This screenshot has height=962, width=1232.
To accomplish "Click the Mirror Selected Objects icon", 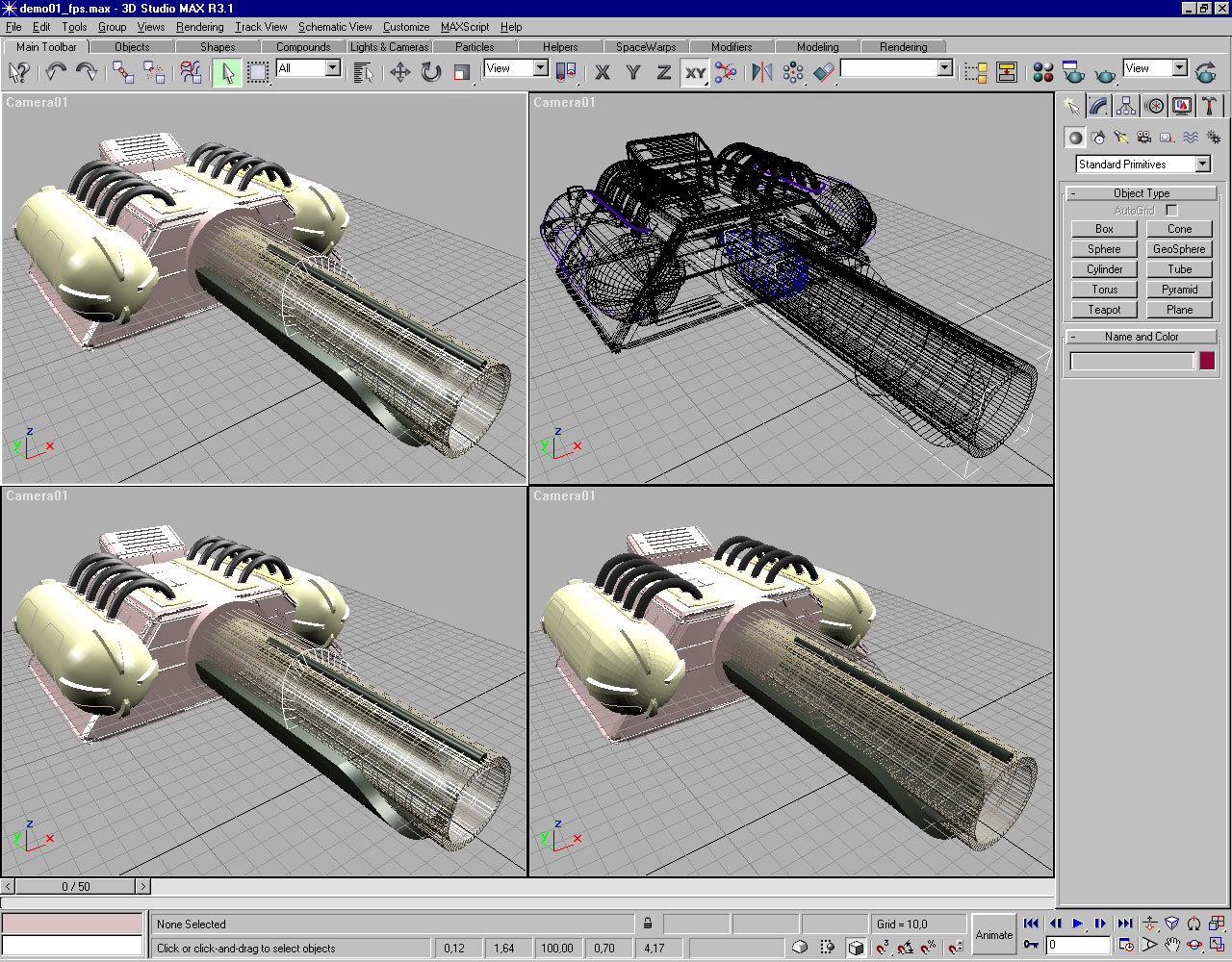I will pyautogui.click(x=761, y=72).
